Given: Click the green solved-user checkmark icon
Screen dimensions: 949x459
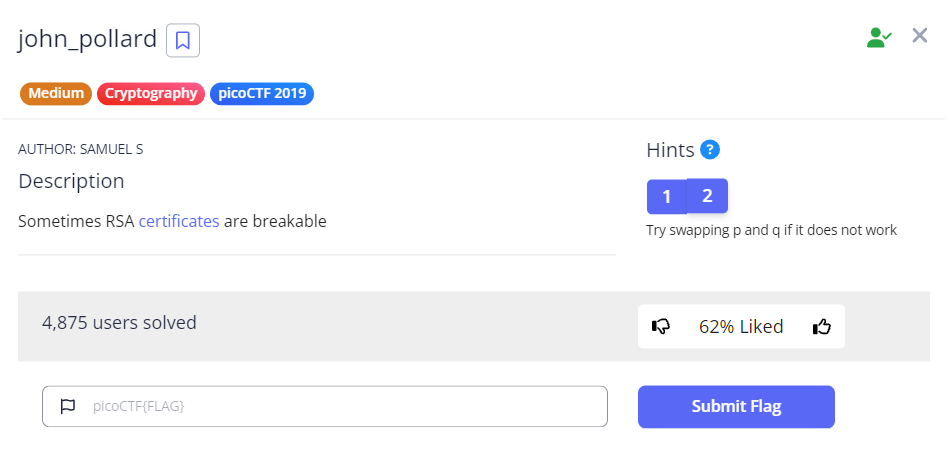Looking at the screenshot, I should (879, 38).
